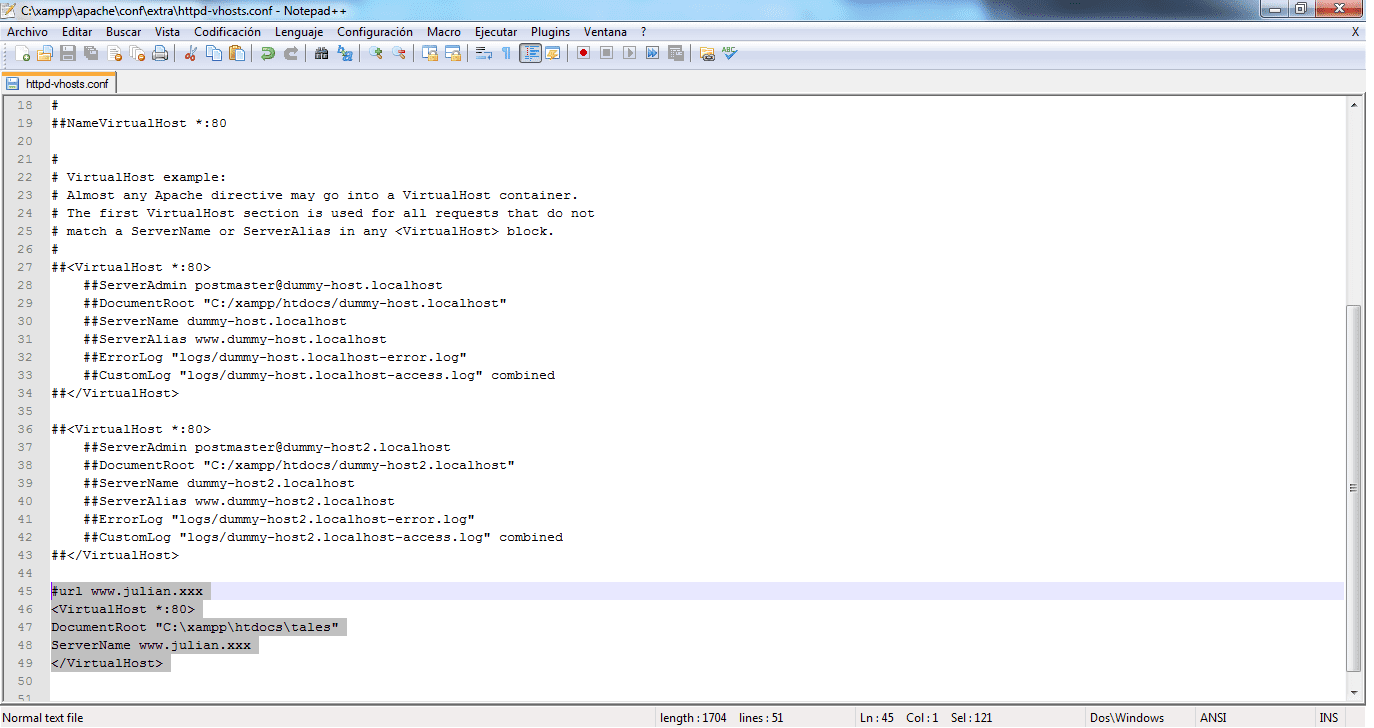1374x728 pixels.
Task: Open the Lenguaje menu
Action: 299,32
